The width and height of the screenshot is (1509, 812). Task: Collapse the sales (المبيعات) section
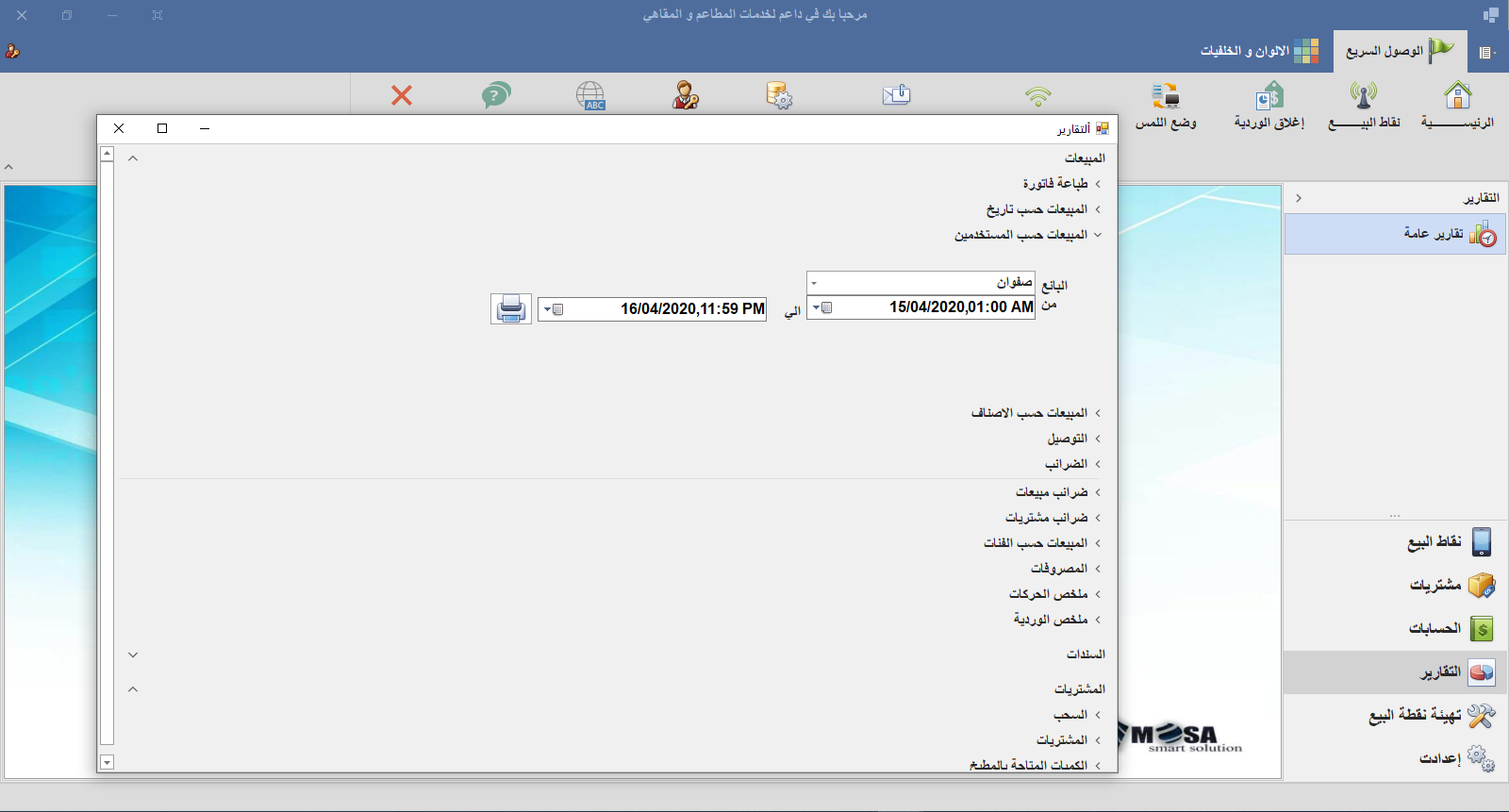click(x=133, y=158)
